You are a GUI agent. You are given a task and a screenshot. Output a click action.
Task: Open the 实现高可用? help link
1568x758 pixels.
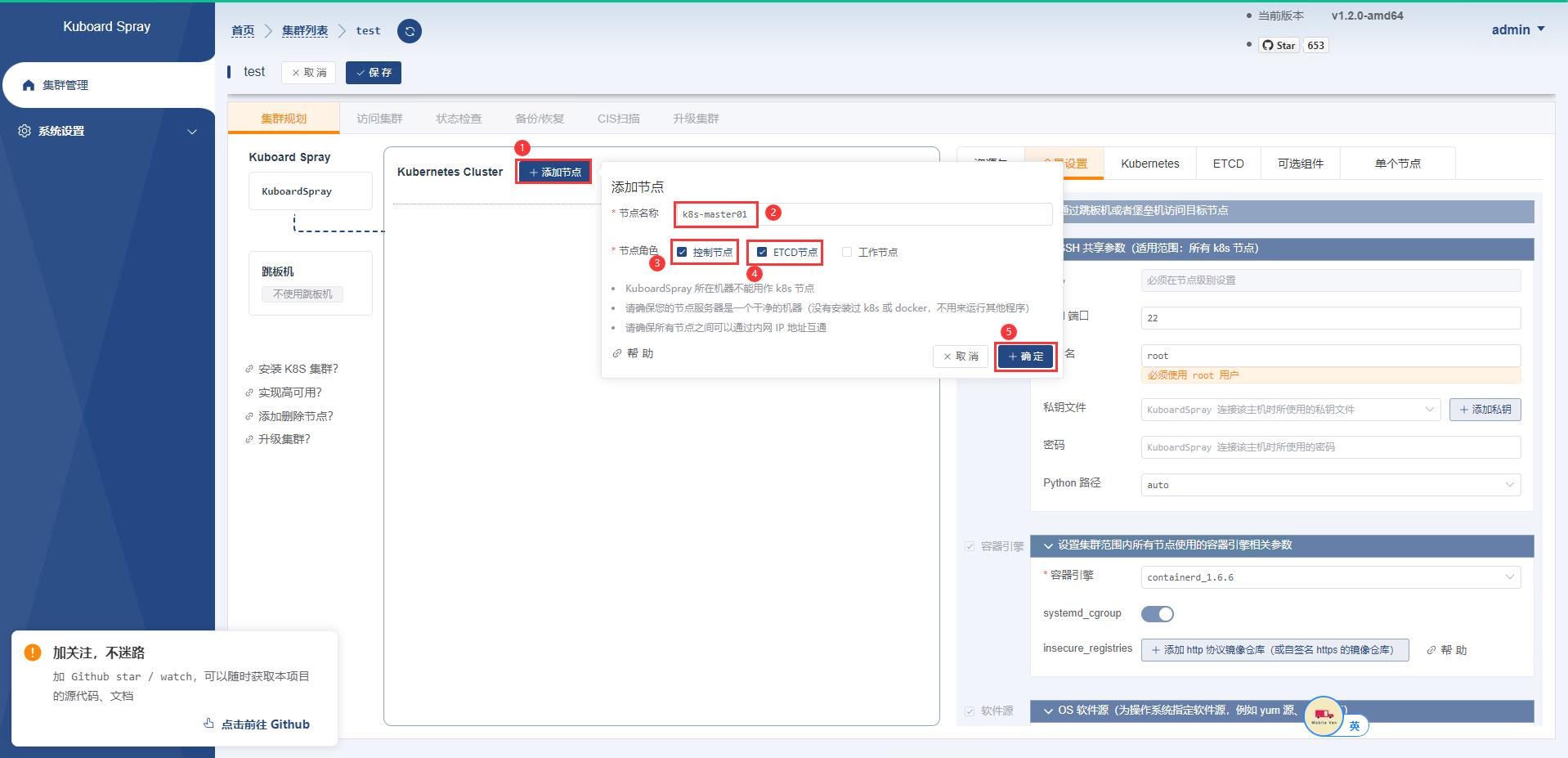click(284, 392)
